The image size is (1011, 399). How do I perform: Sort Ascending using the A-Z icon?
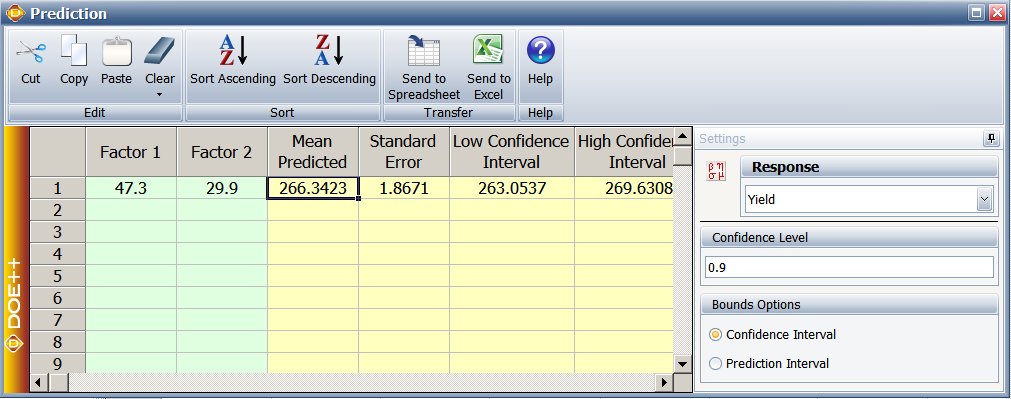point(233,50)
